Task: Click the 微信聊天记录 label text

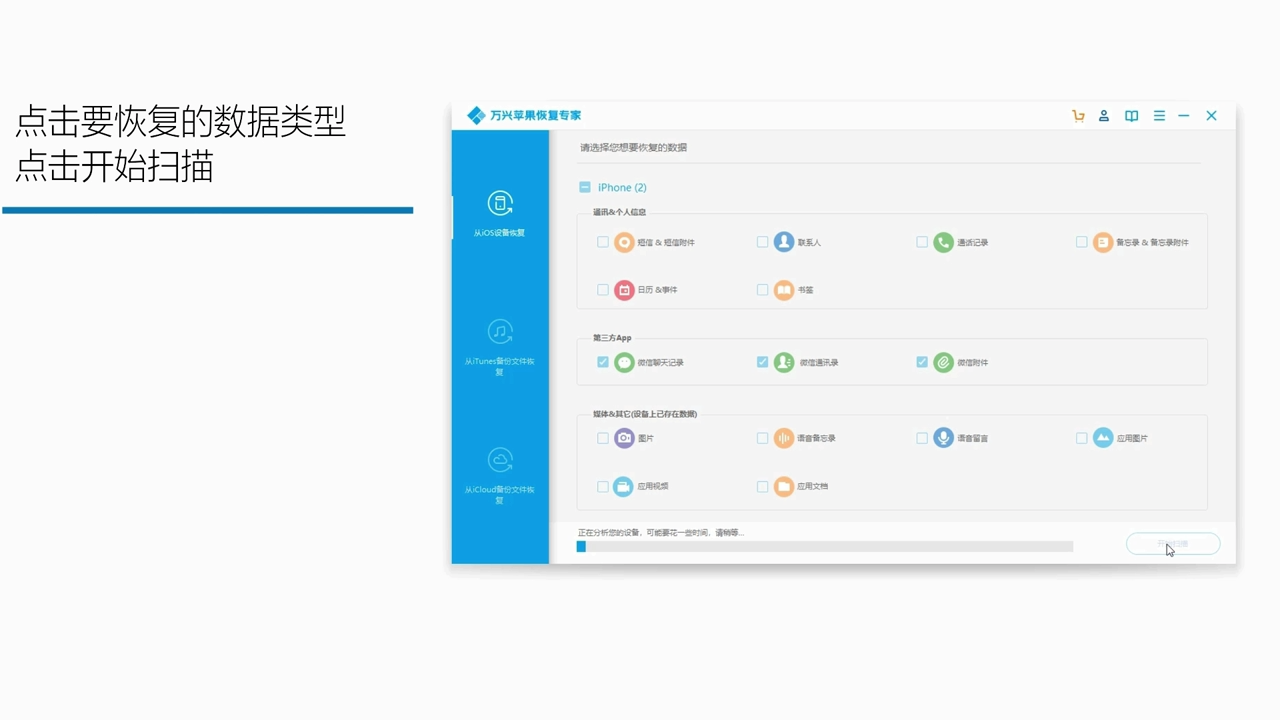Action: pyautogui.click(x=661, y=363)
